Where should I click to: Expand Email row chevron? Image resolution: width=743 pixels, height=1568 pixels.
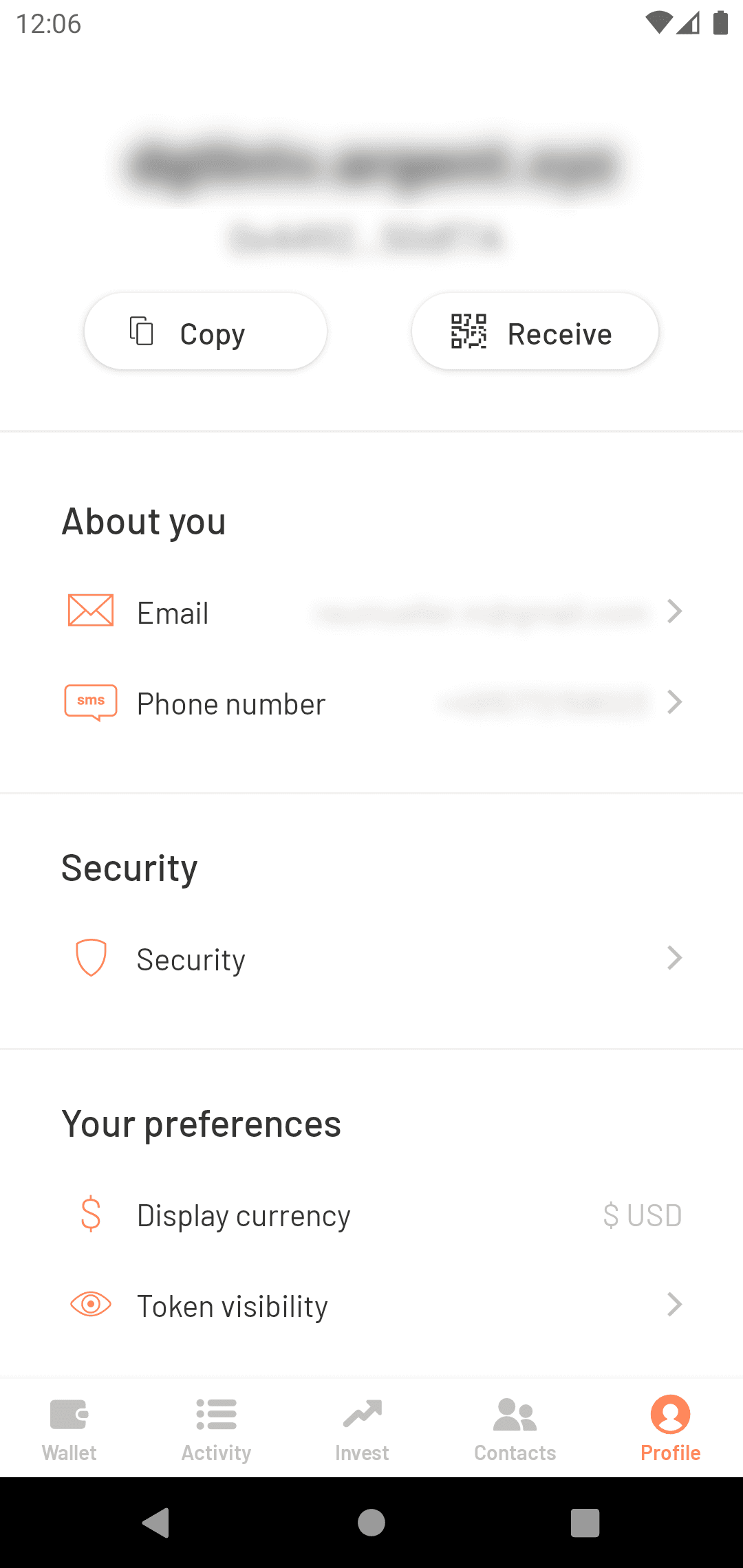[x=675, y=611]
